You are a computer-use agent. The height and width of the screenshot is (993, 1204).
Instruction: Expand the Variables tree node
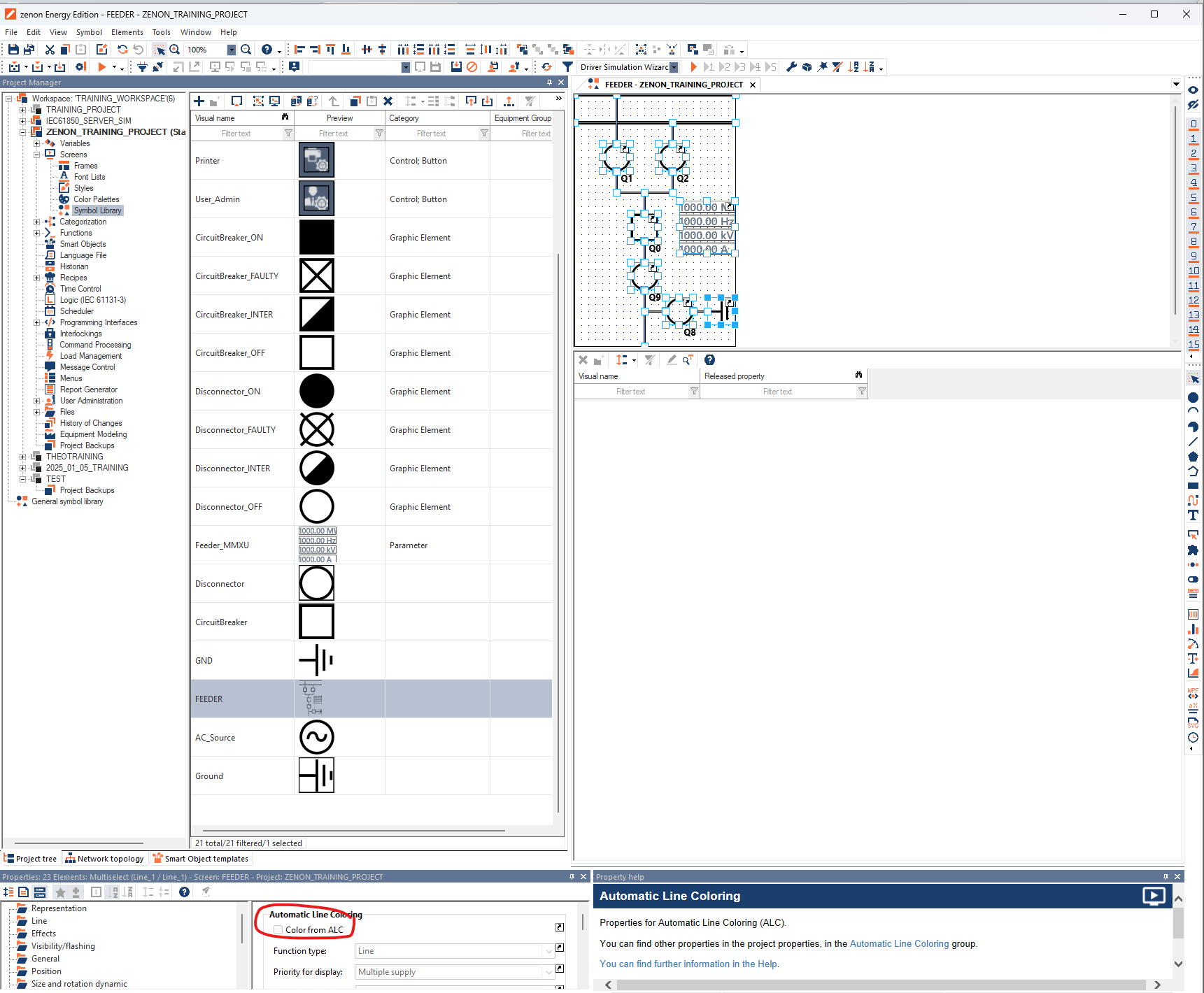pyautogui.click(x=37, y=143)
